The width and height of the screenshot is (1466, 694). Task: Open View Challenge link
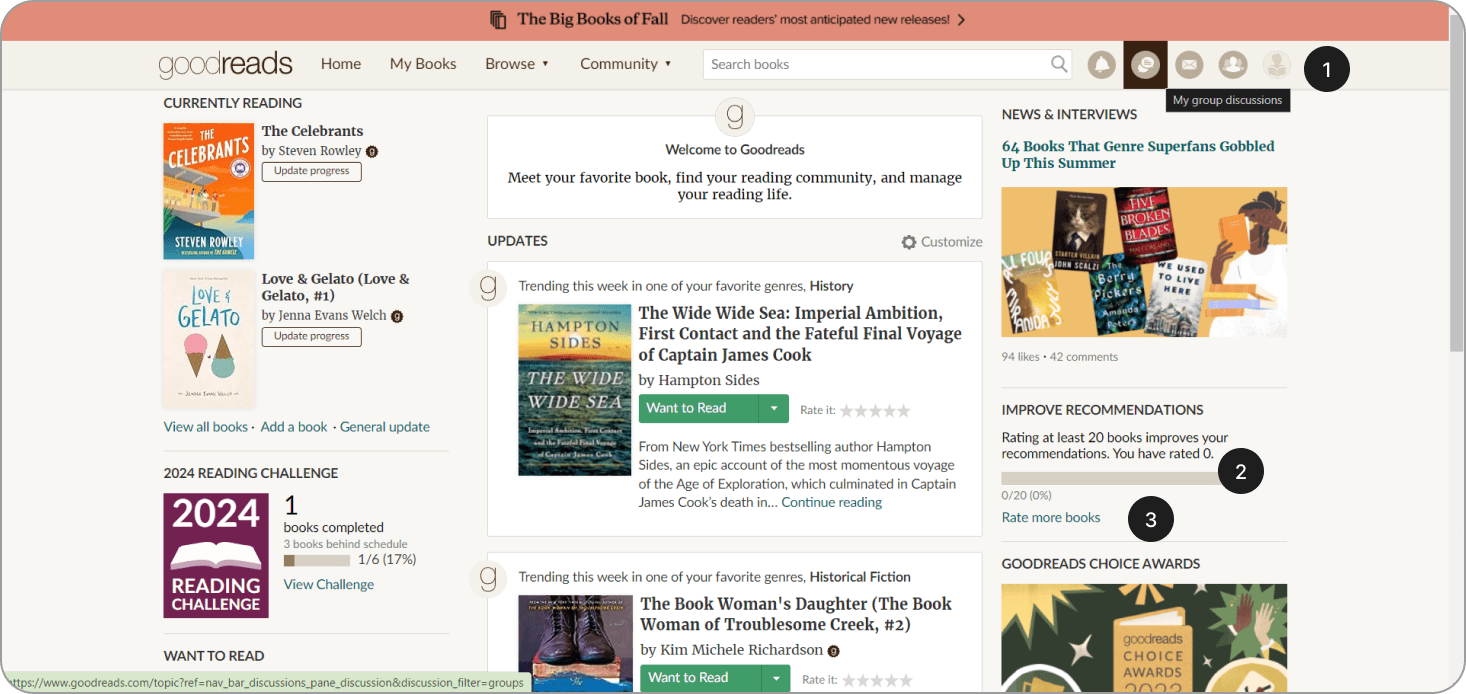point(329,585)
